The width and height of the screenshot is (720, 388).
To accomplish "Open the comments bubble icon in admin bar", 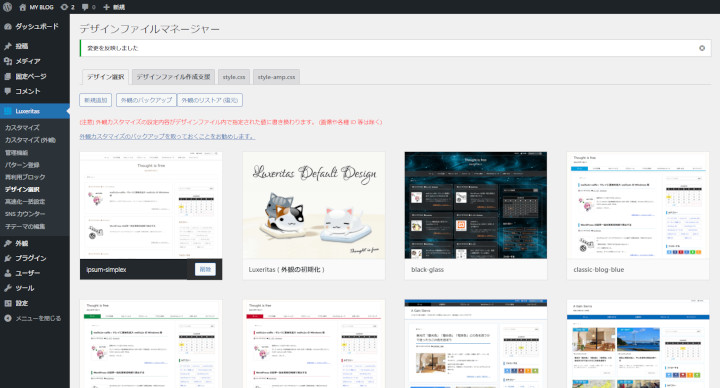I will pos(85,7).
